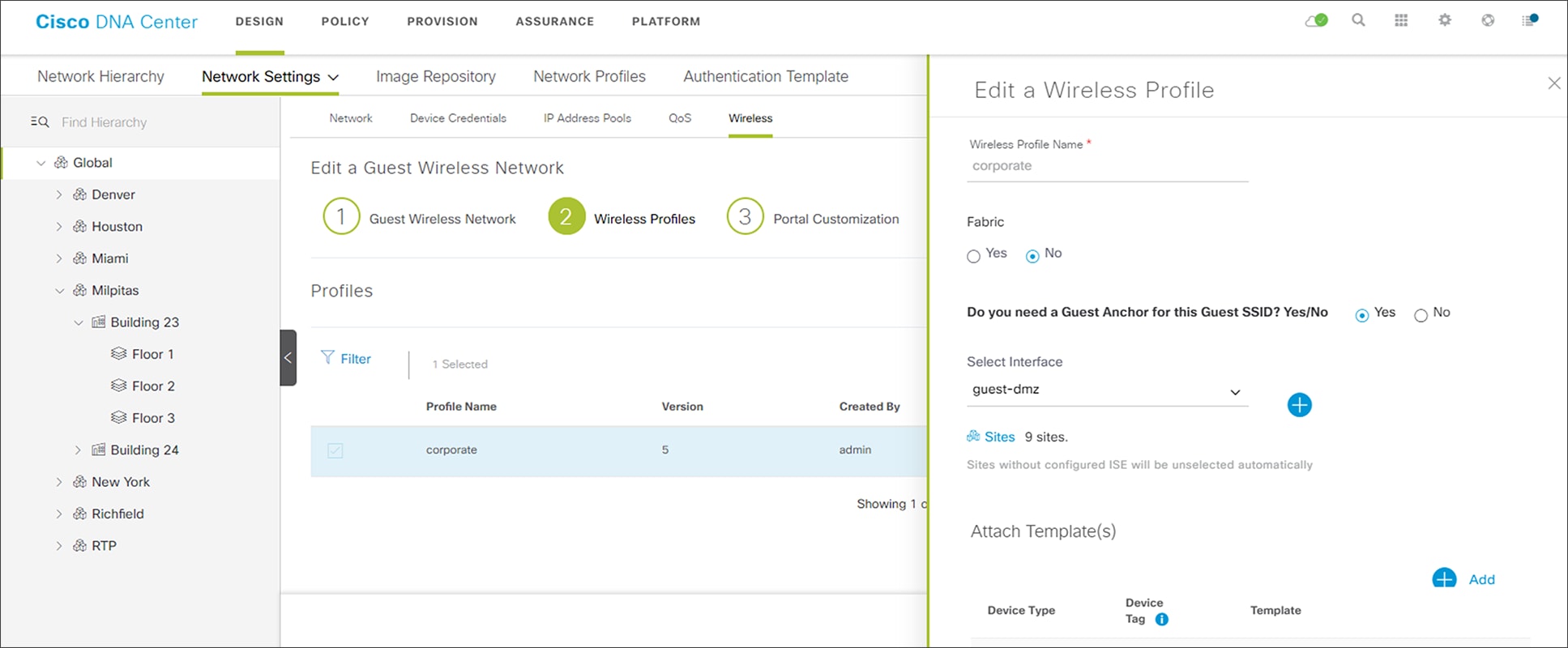Open the search magnifier icon in header
Screen dimensions: 1568x648
1359,20
